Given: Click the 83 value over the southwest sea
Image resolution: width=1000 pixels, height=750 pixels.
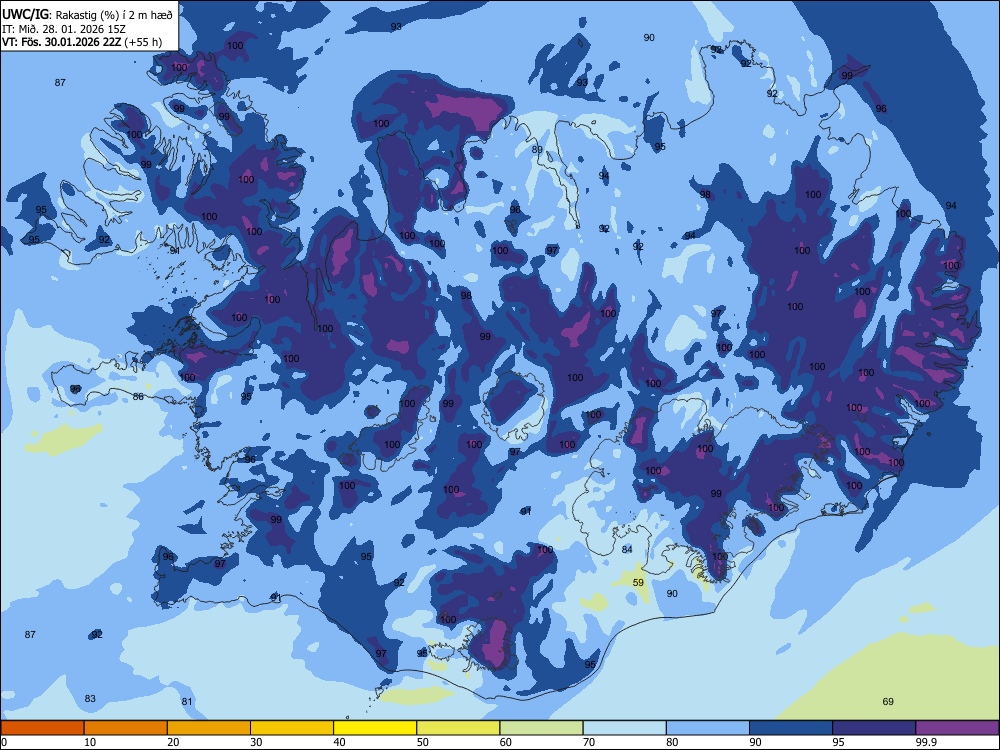Looking at the screenshot, I should pos(90,698).
